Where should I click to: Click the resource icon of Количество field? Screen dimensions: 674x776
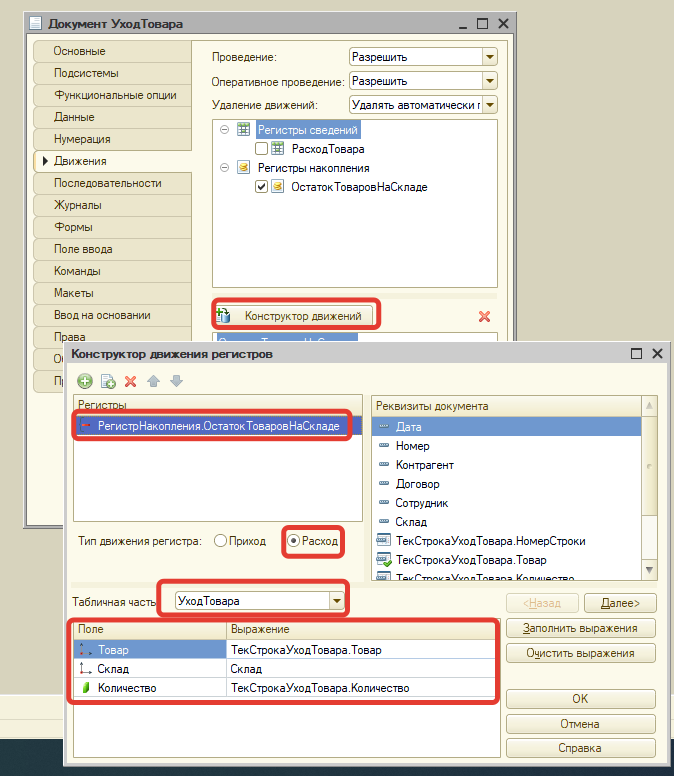pyautogui.click(x=86, y=687)
